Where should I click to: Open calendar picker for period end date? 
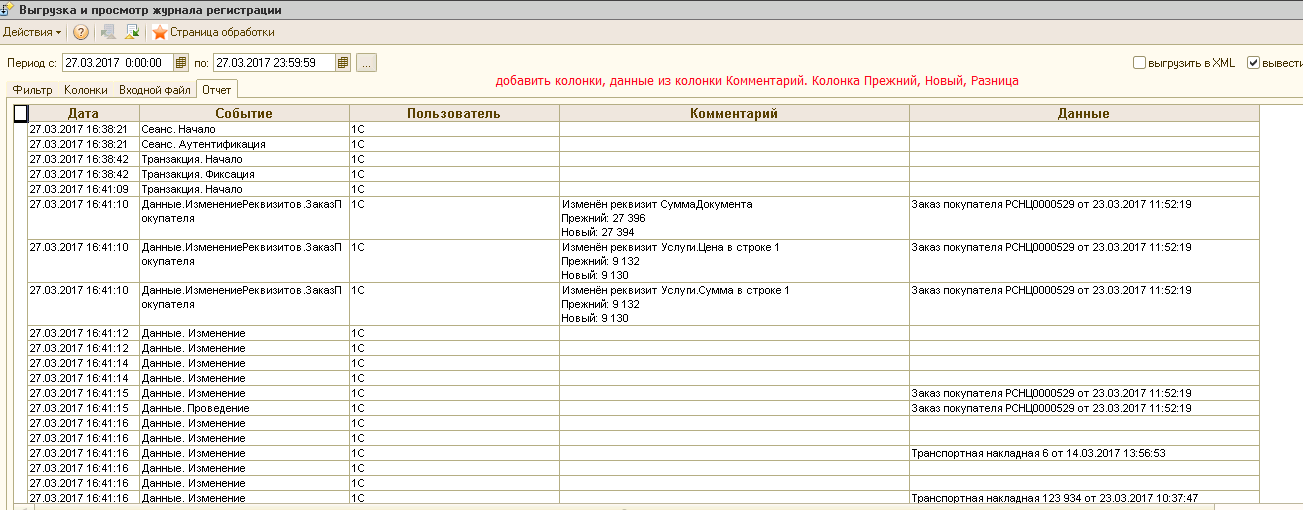coord(343,63)
